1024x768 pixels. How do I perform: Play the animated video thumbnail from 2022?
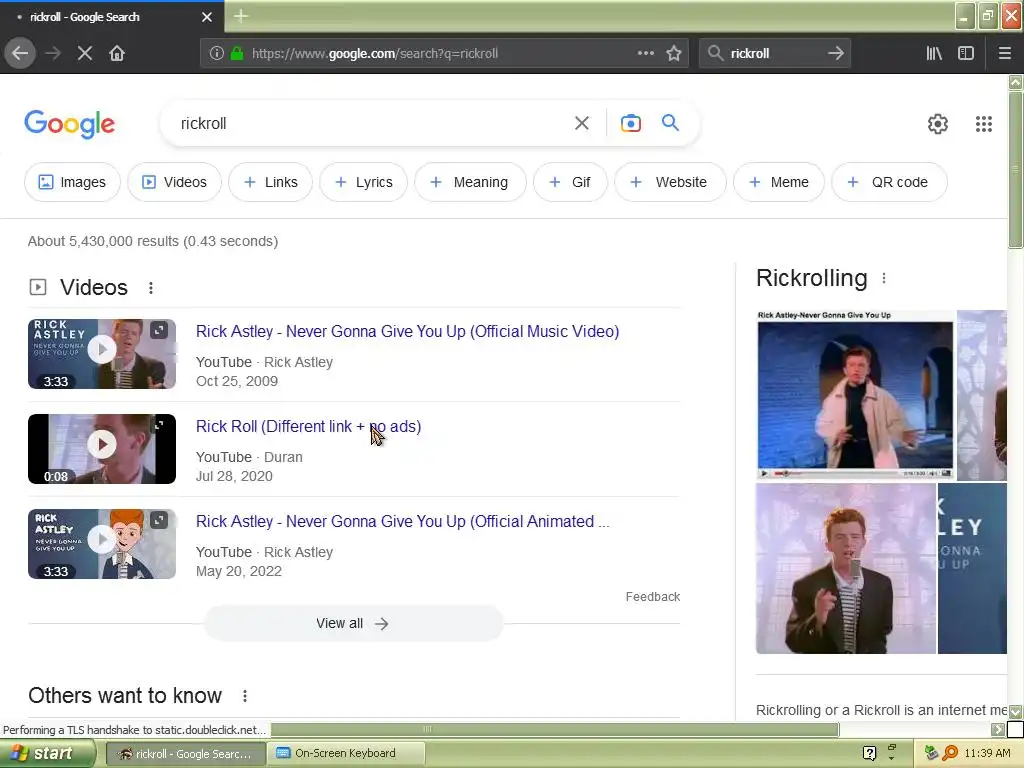tap(102, 544)
